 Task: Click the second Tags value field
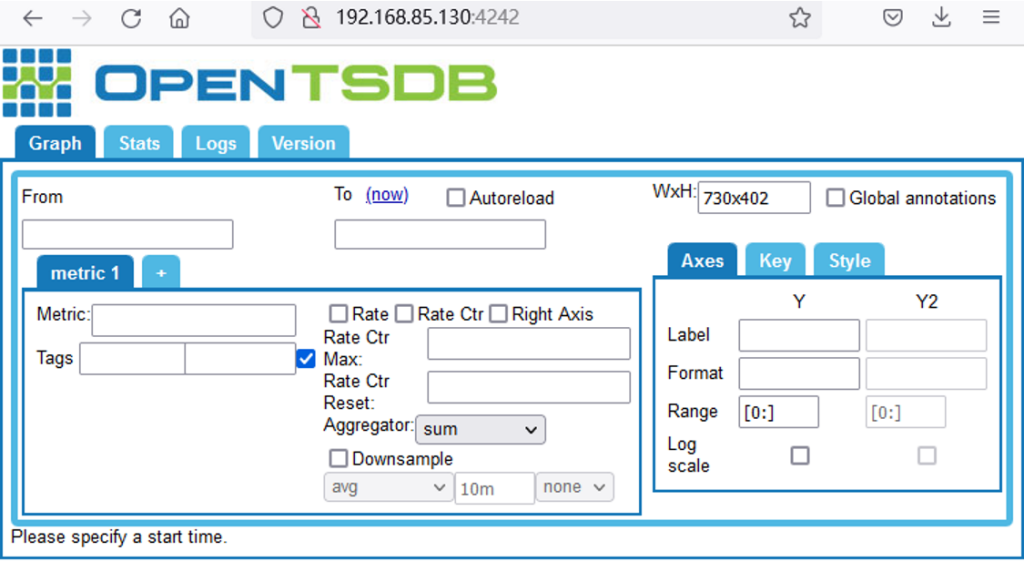240,359
